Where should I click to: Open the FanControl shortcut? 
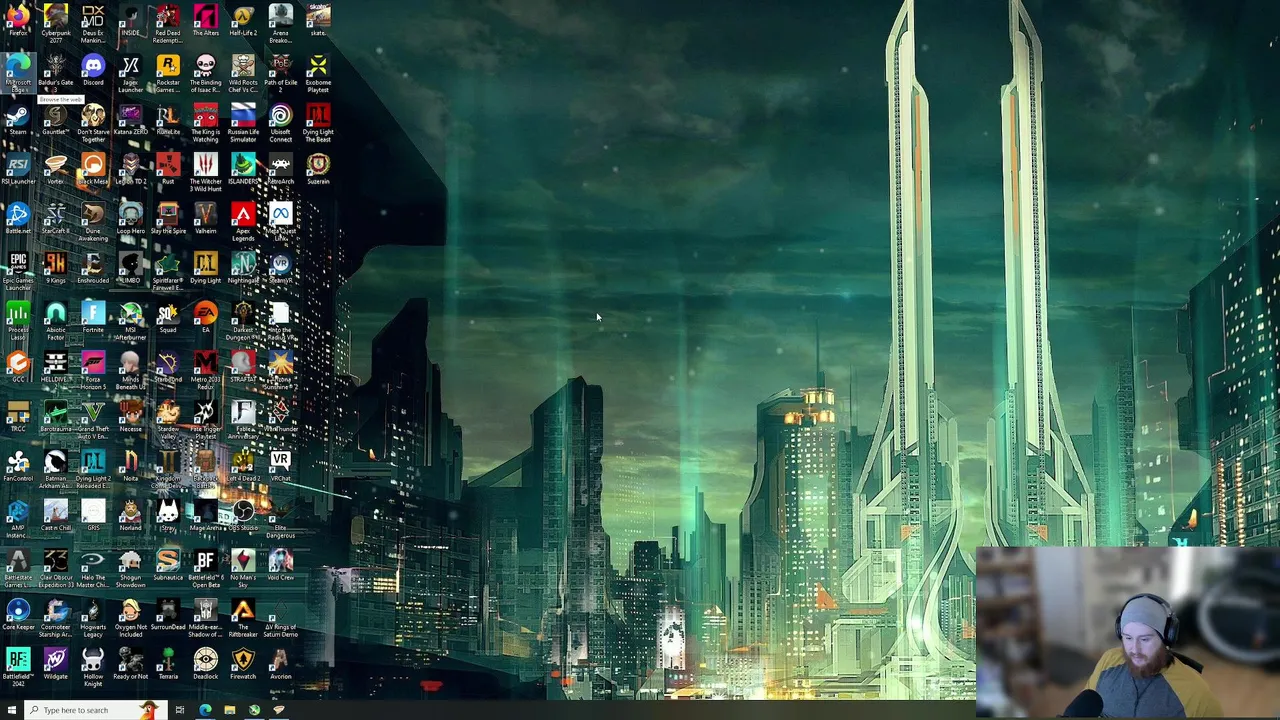click(x=18, y=467)
